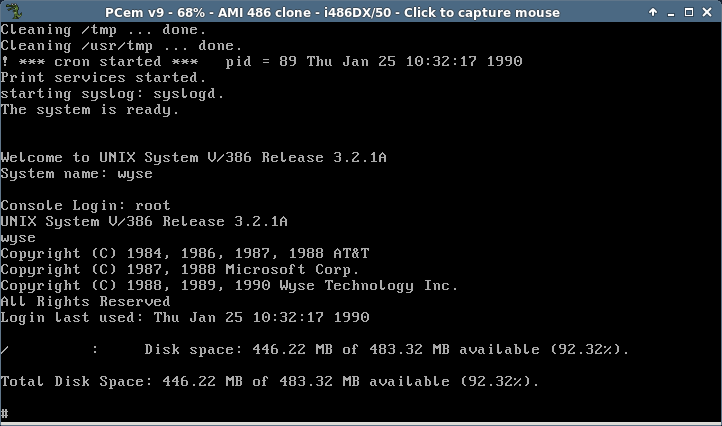Close the PCem window

click(707, 12)
